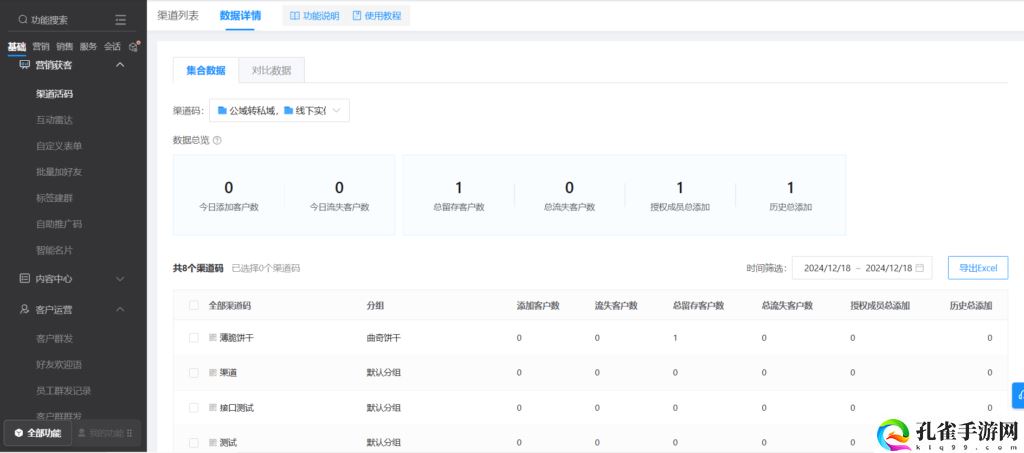Image resolution: width=1024 pixels, height=453 pixels.
Task: Collapse the sidebar with the menu icon
Action: [x=121, y=20]
